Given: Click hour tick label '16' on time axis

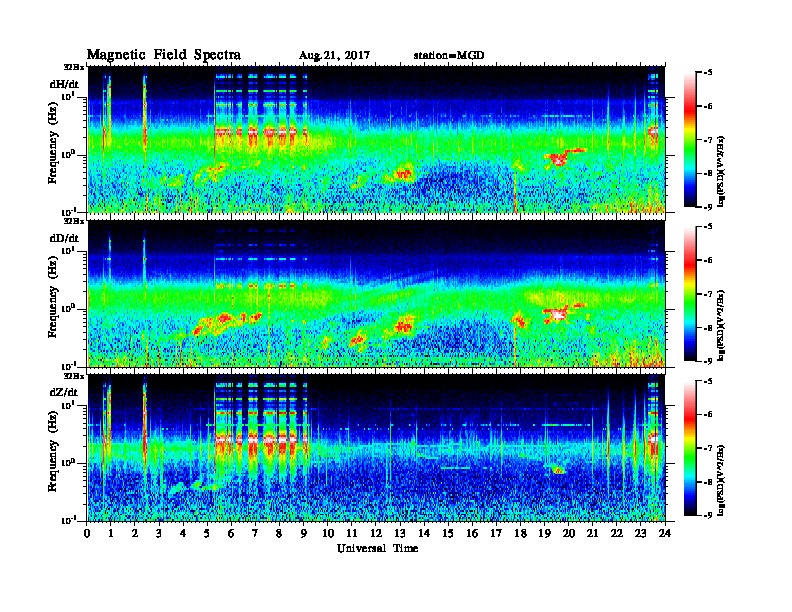Looking at the screenshot, I should pos(472,533).
